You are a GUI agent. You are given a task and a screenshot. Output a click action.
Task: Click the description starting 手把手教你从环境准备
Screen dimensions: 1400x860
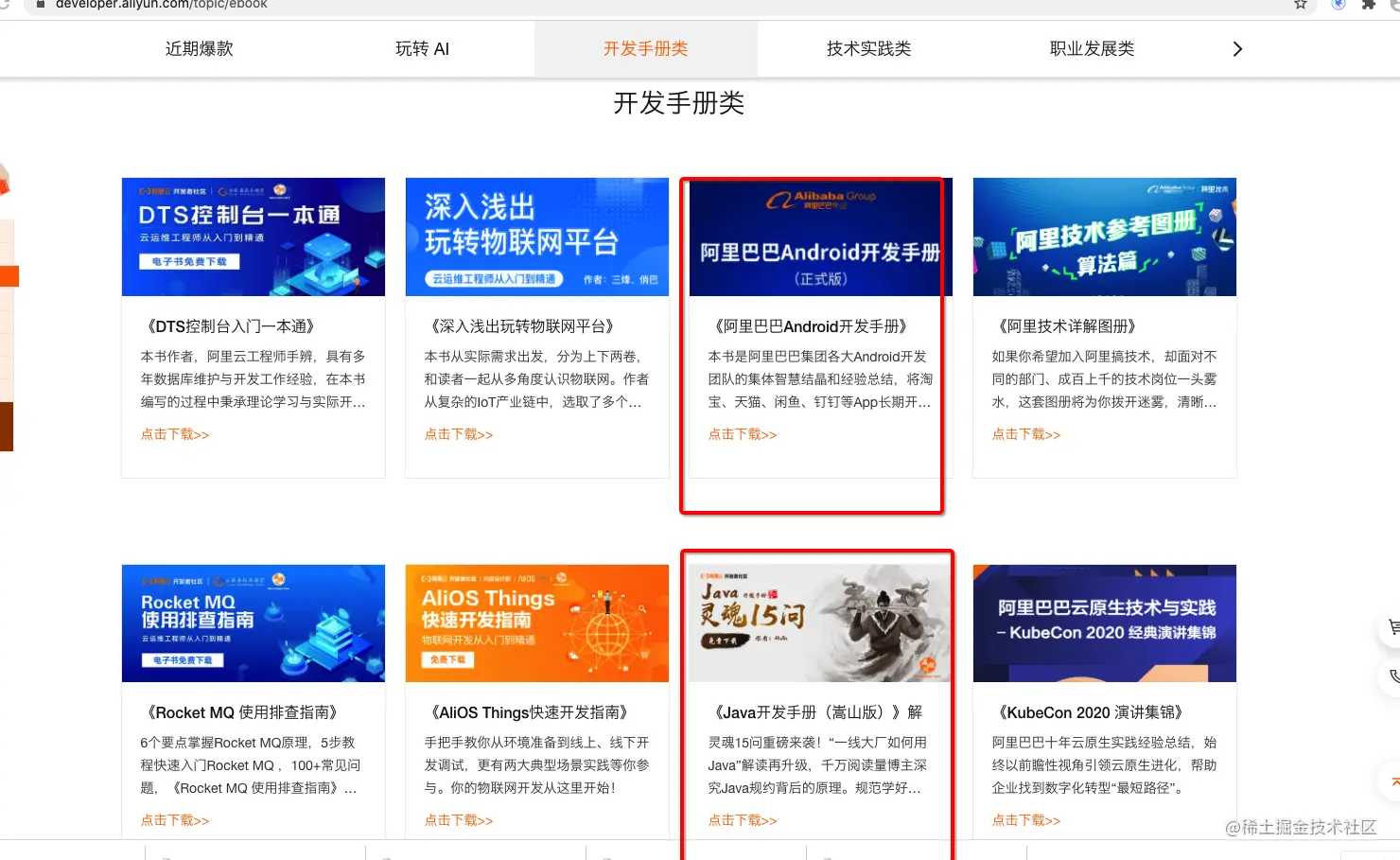click(x=537, y=765)
